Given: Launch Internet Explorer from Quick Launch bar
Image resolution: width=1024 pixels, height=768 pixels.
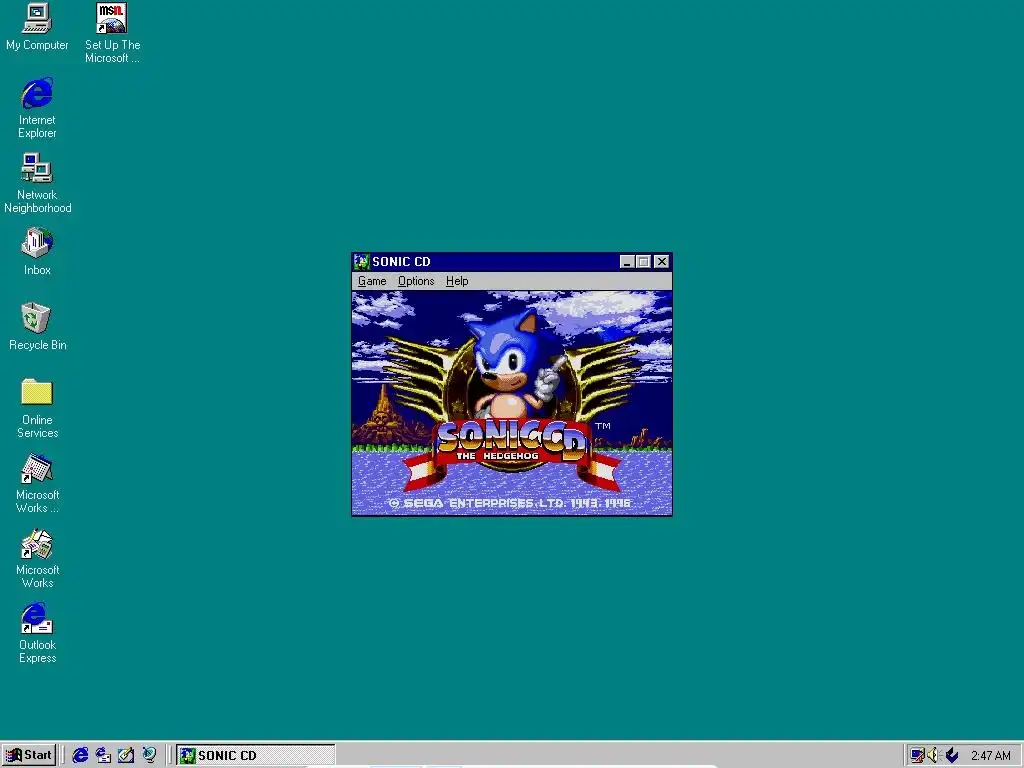Looking at the screenshot, I should click(80, 755).
